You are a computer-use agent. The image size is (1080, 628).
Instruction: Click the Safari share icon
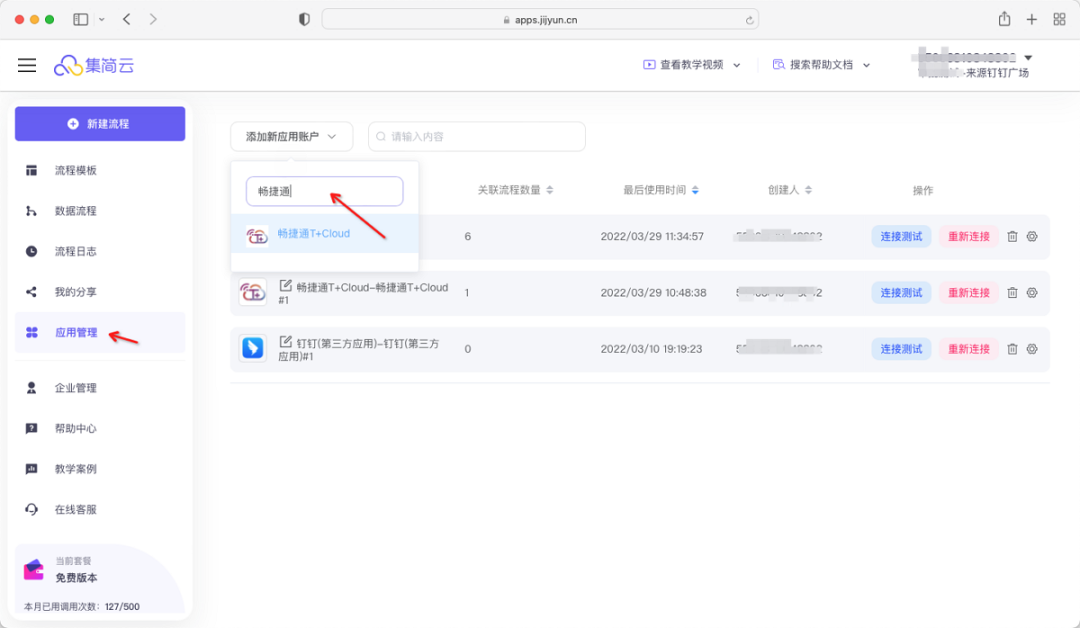click(1004, 19)
